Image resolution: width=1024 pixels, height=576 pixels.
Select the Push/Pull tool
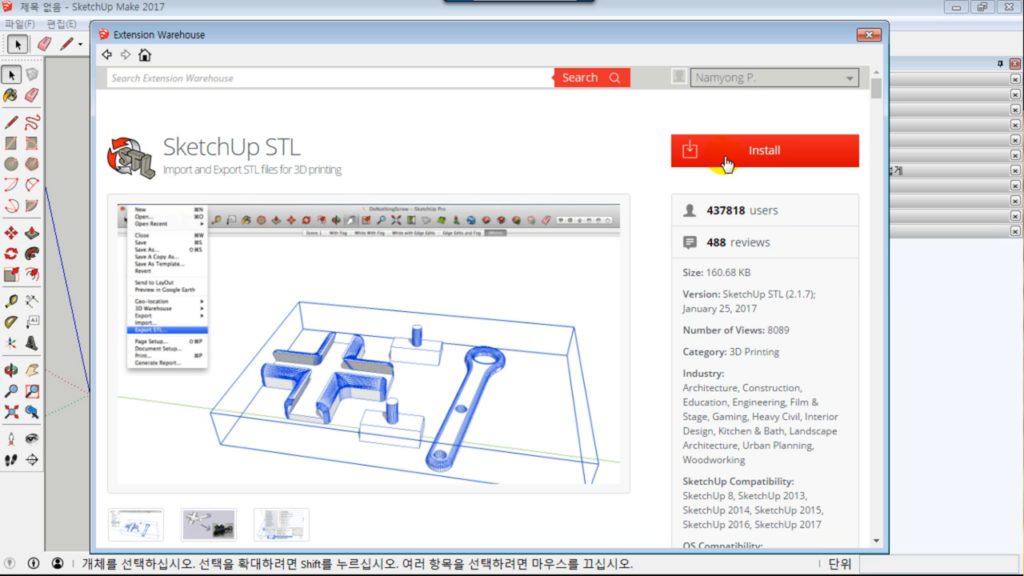(x=32, y=233)
